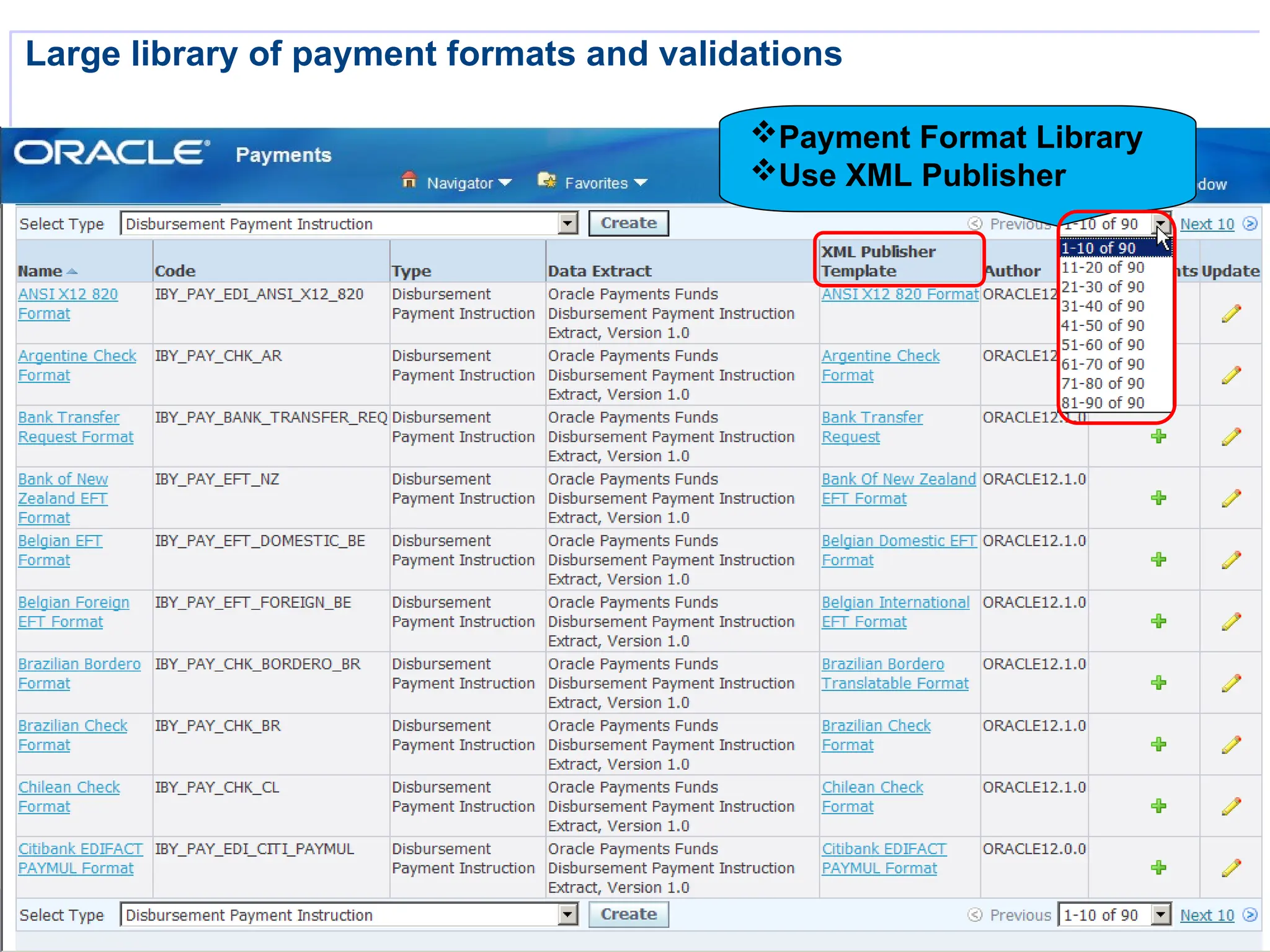Update Chilean Check Format pencil icon
Screen dimensions: 1270x952
pyautogui.click(x=1231, y=806)
